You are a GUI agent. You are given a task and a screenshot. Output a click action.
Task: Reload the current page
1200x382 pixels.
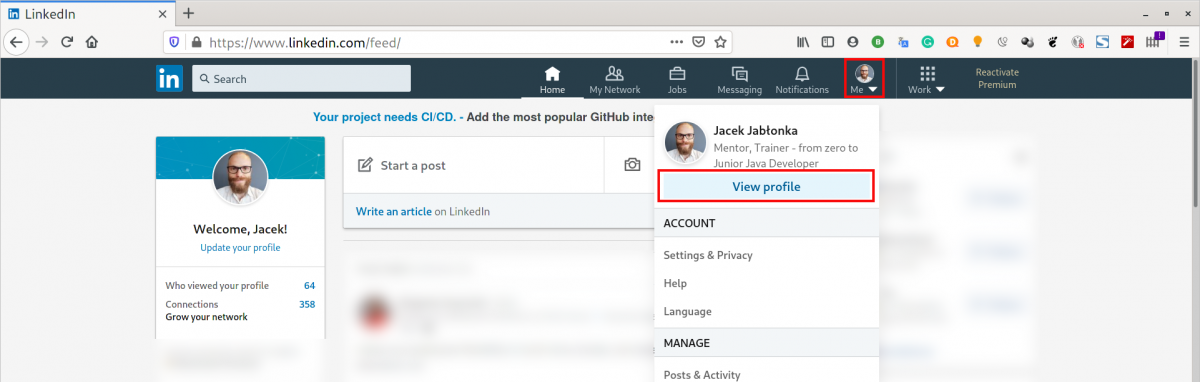click(x=67, y=42)
